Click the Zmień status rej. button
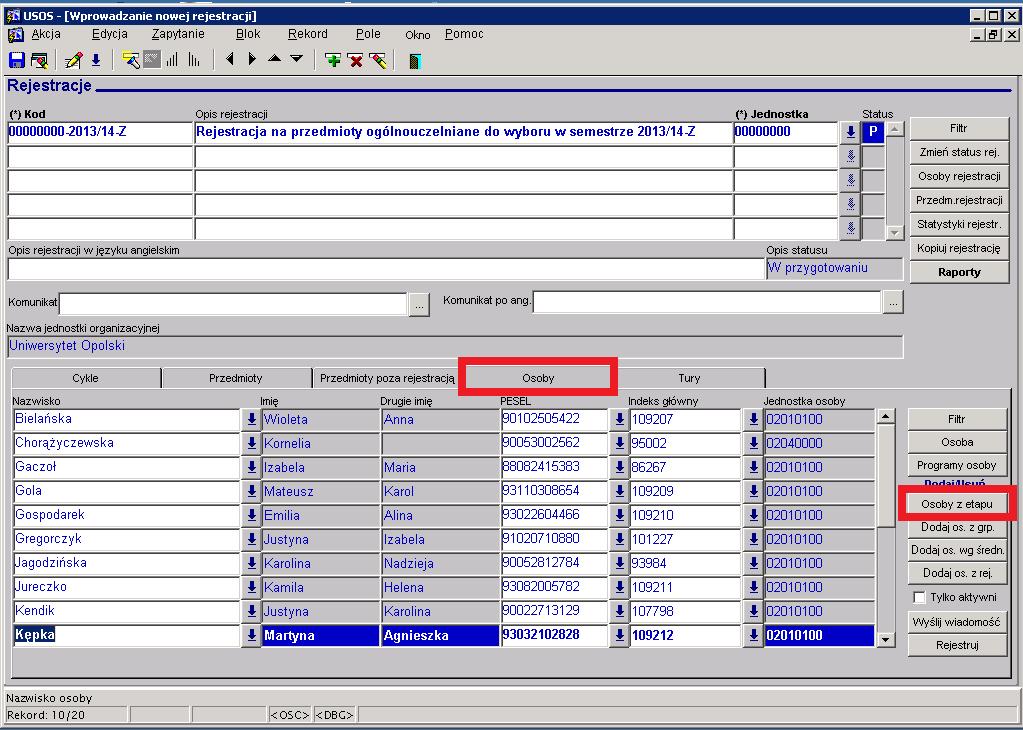The height and width of the screenshot is (730, 1023). coord(958,152)
